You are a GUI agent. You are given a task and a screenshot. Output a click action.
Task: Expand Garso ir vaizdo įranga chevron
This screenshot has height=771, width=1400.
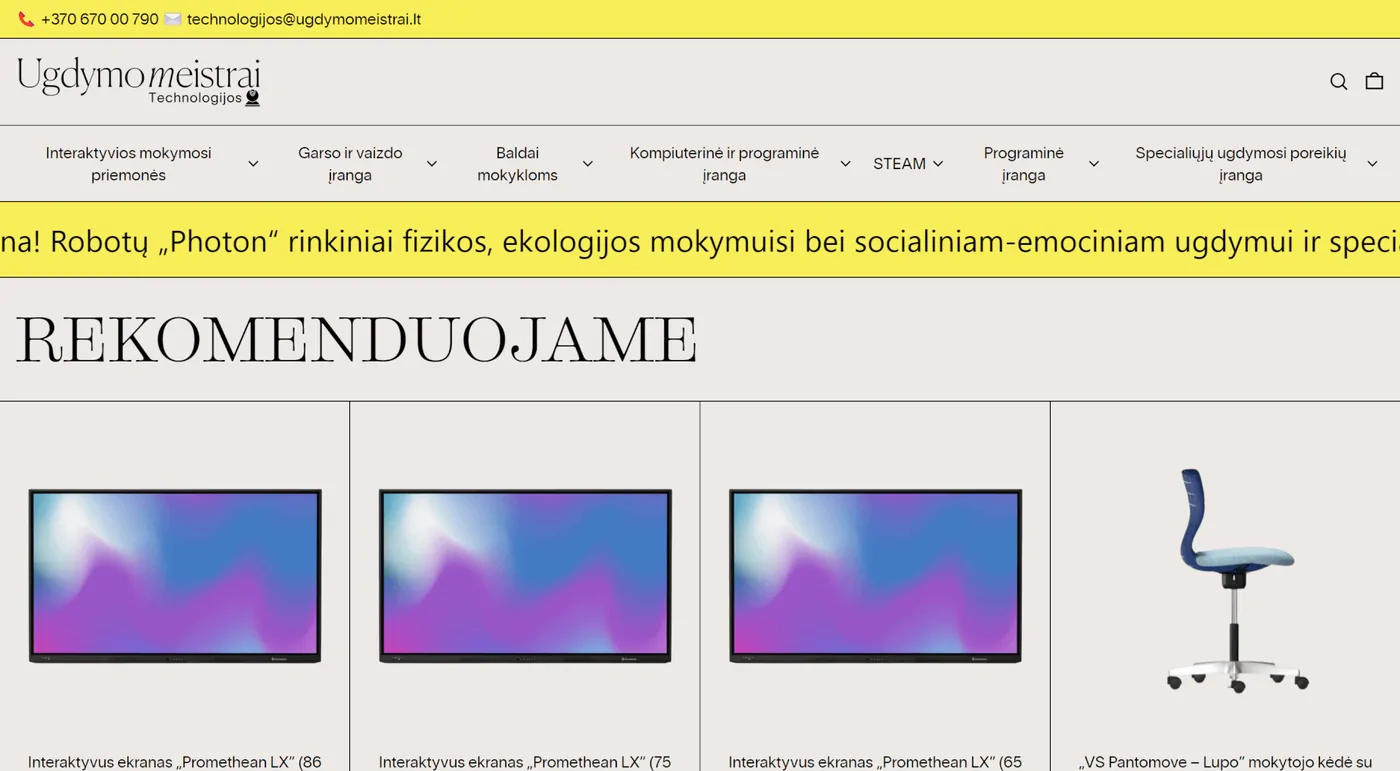point(431,164)
